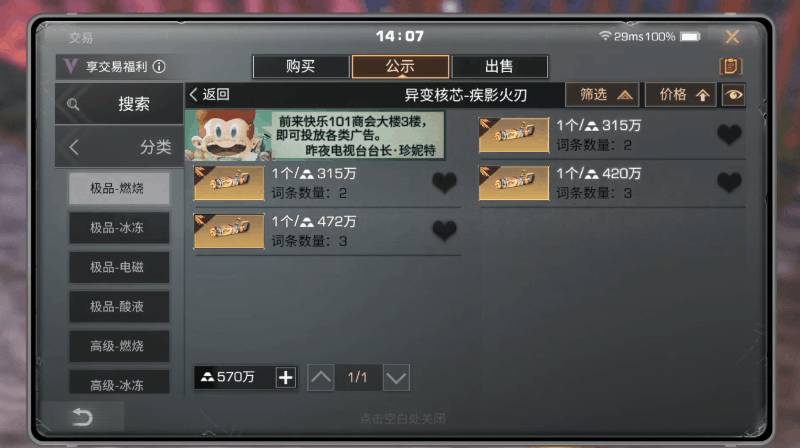Click the 472万 item core thumbnail
This screenshot has height=448, width=800.
tap(229, 231)
